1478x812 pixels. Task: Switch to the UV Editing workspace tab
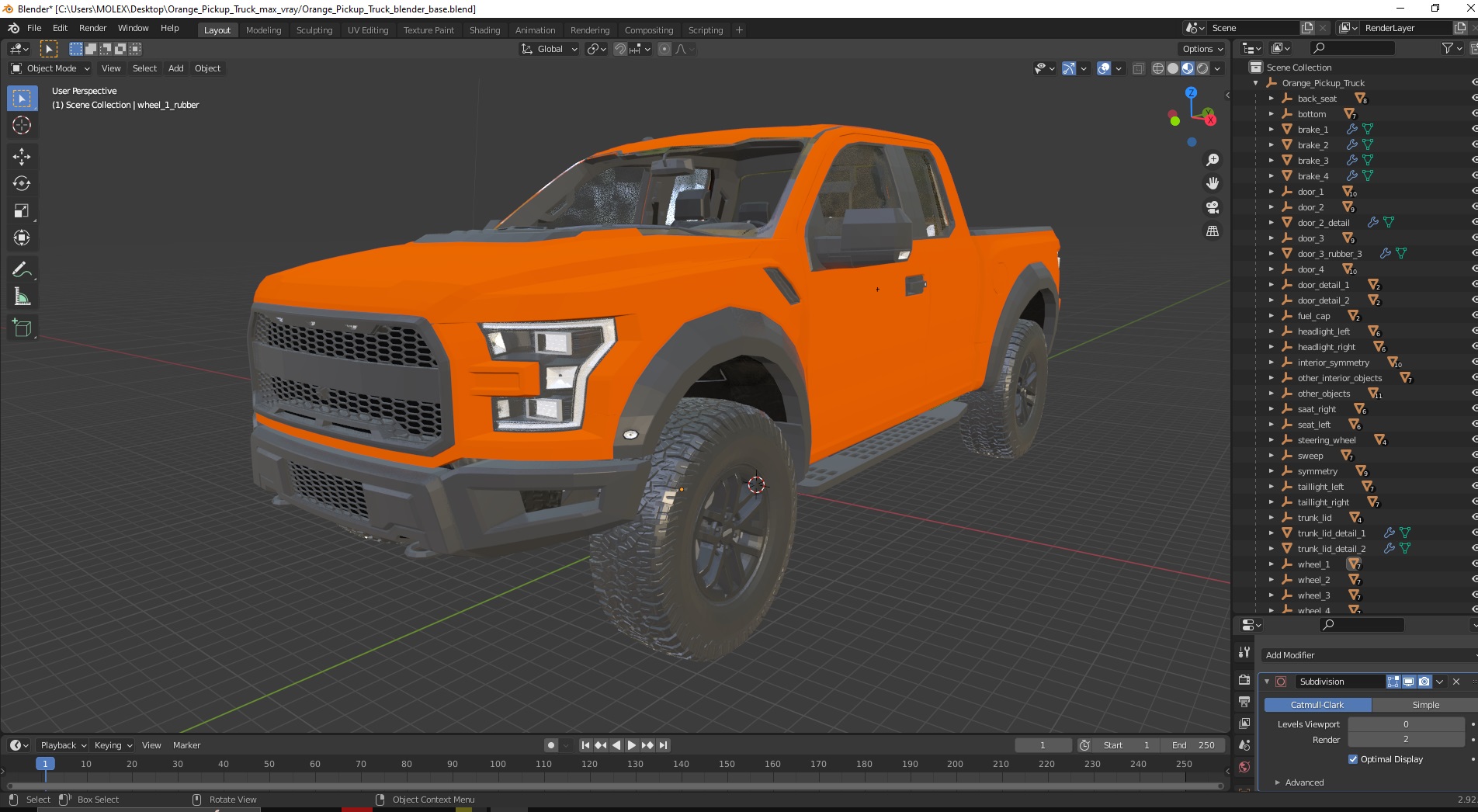tap(368, 30)
